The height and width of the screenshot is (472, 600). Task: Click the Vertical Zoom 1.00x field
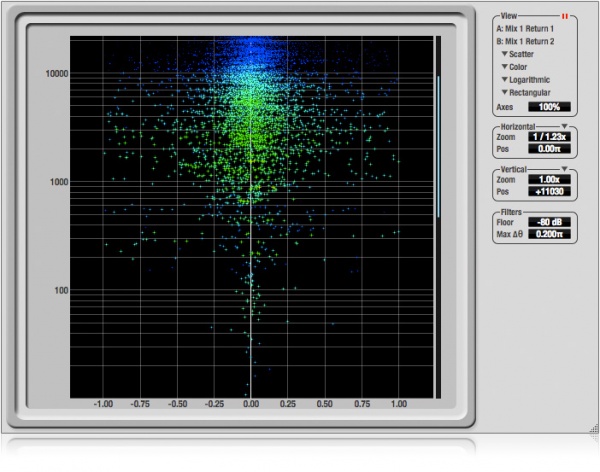point(548,179)
